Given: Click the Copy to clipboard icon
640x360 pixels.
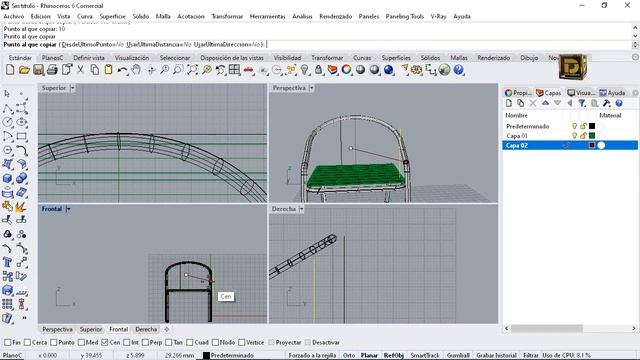Looking at the screenshot, I should (x=95, y=70).
